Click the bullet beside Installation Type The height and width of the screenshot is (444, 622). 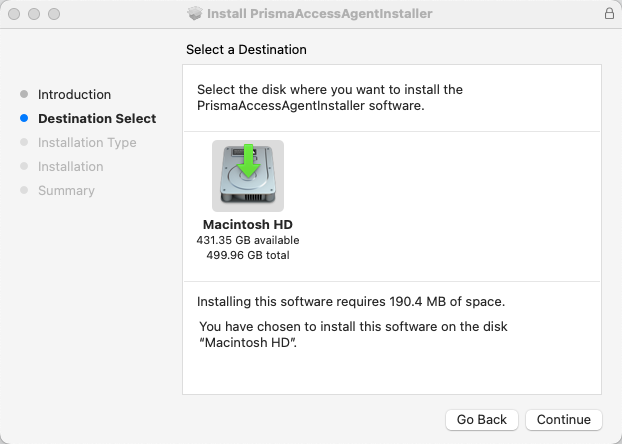pos(24,142)
